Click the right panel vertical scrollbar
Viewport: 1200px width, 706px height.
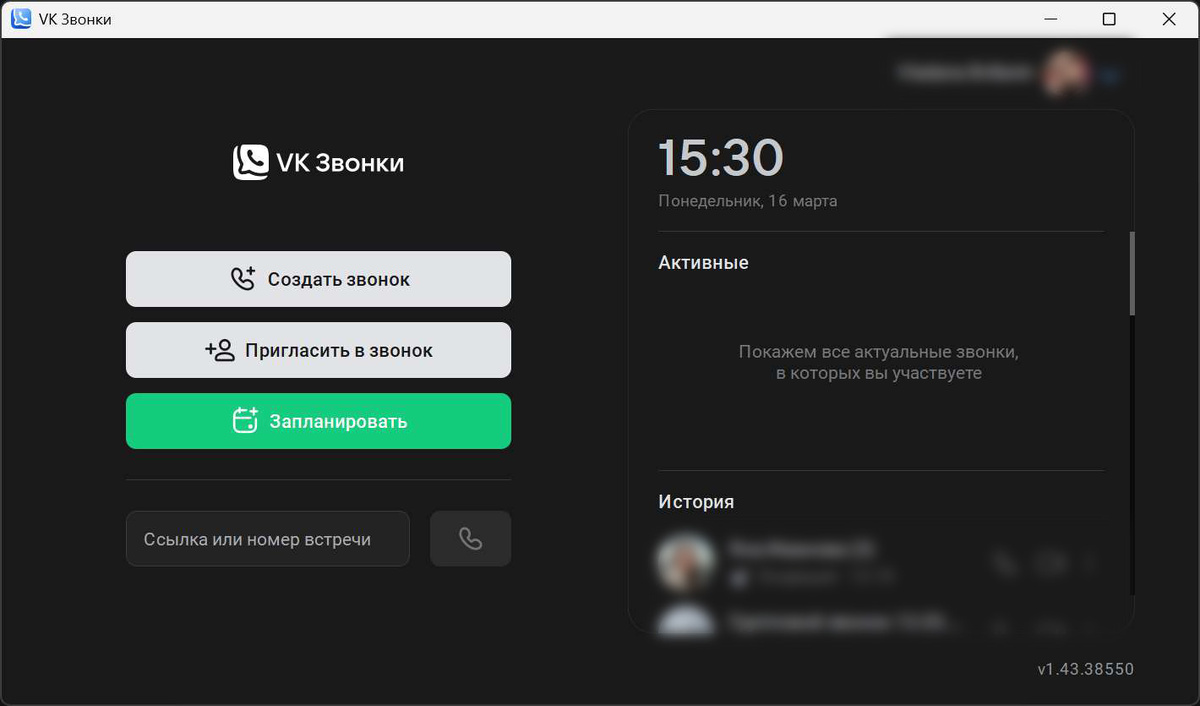tap(1132, 274)
